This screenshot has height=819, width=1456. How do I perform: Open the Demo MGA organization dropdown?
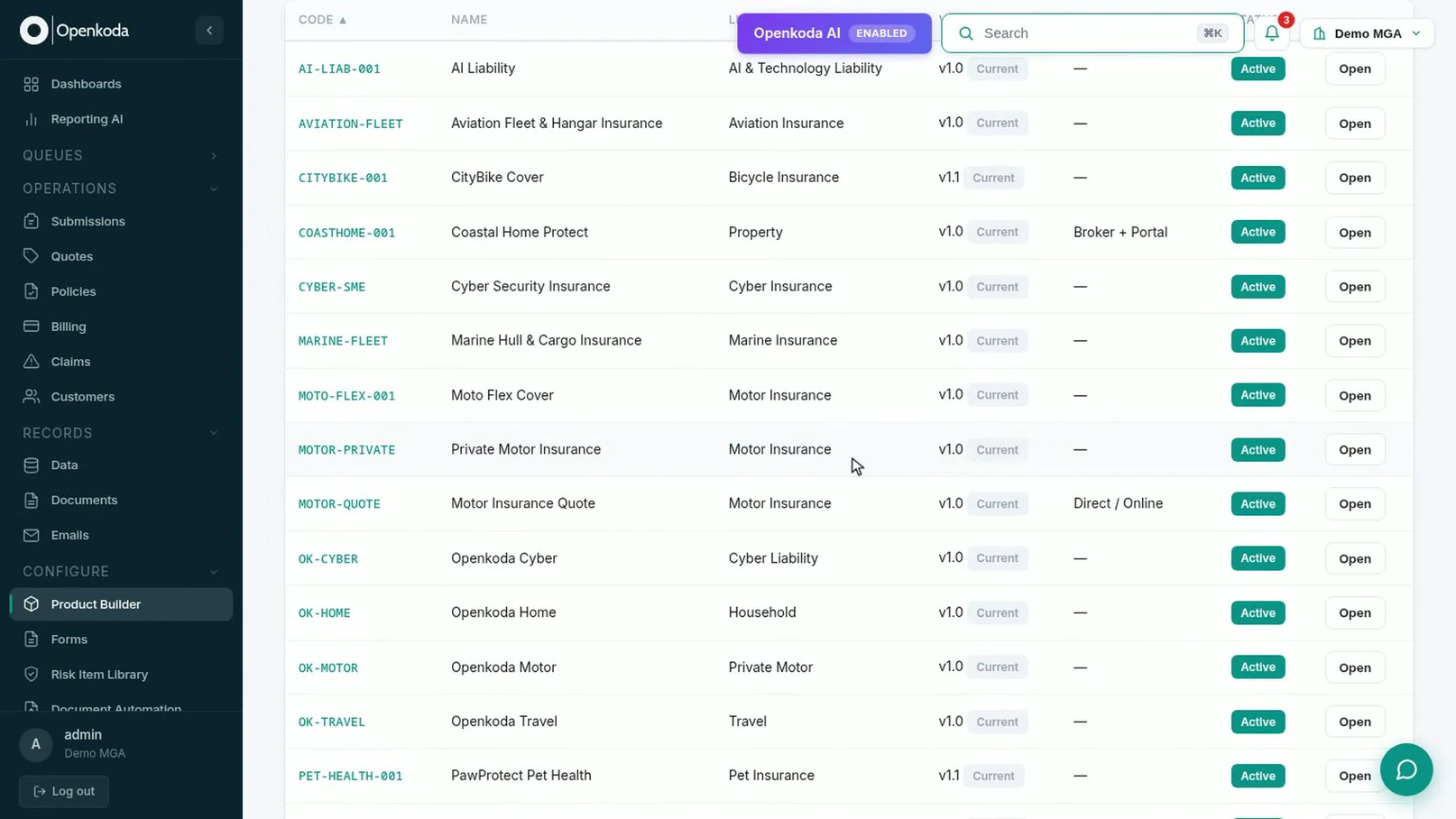[1367, 33]
